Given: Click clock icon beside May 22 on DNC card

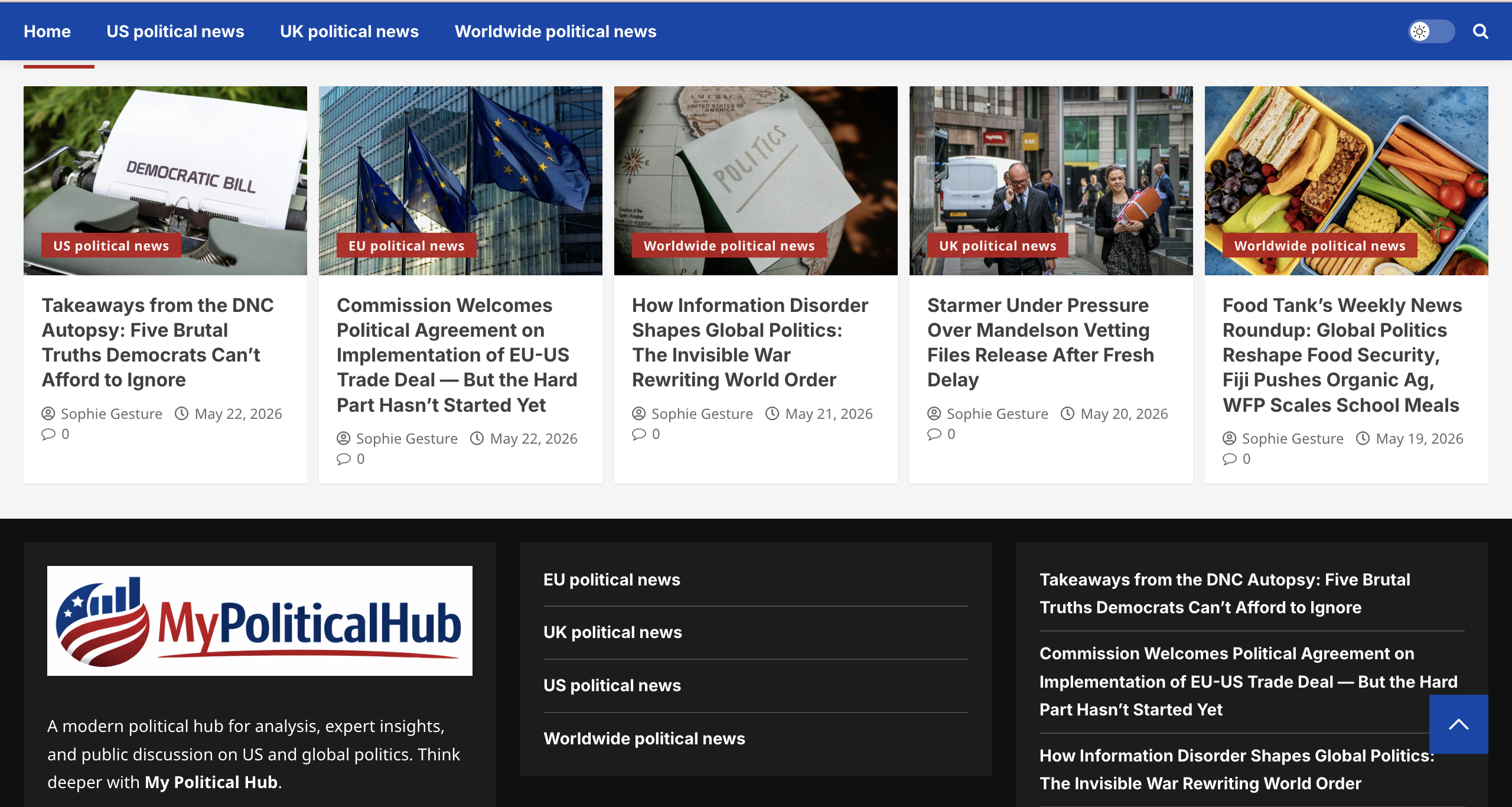Looking at the screenshot, I should point(182,414).
